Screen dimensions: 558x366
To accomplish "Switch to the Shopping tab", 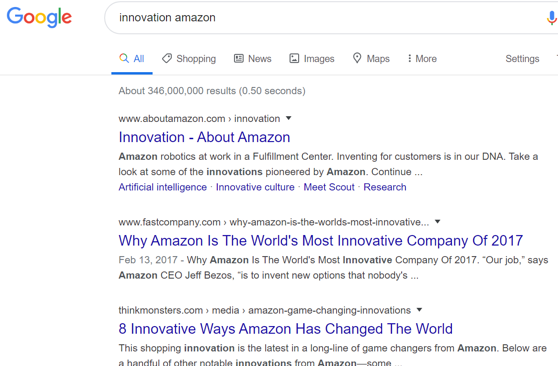I will coord(189,58).
